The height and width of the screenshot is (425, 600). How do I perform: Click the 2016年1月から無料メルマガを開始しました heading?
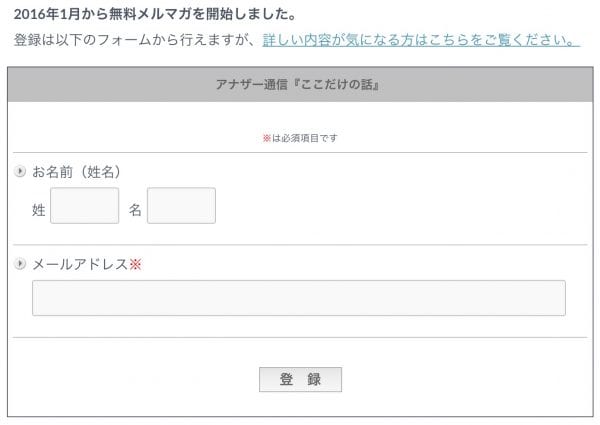pyautogui.click(x=155, y=15)
